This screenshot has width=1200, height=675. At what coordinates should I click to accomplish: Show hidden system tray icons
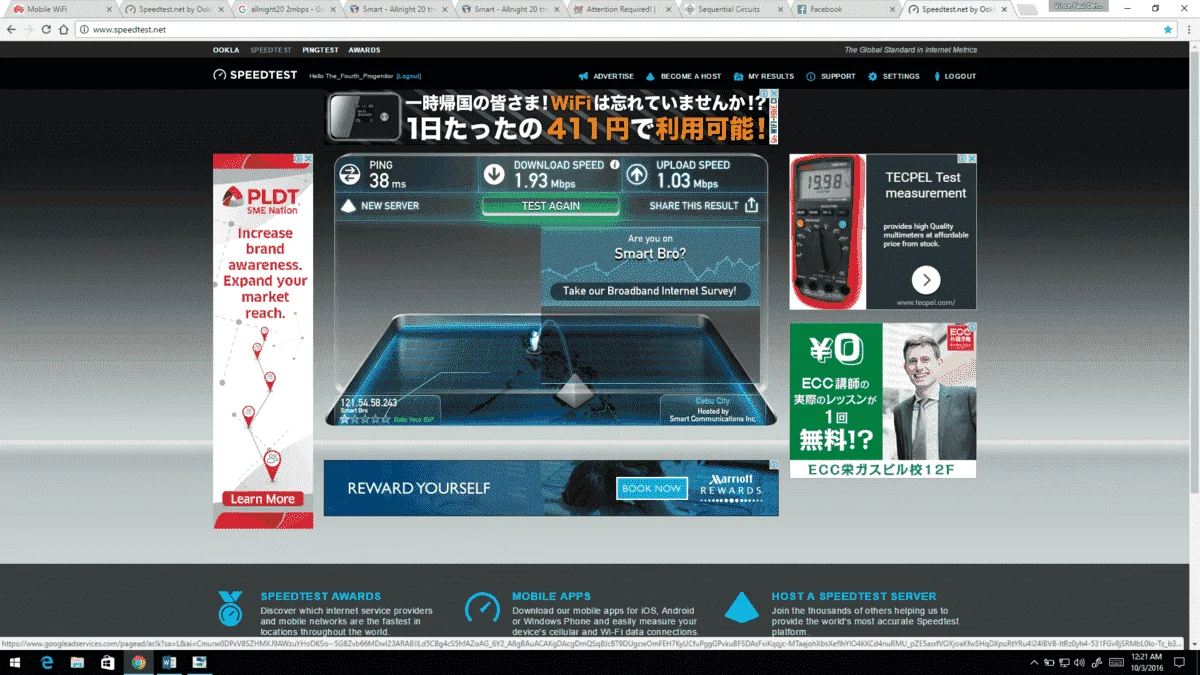pos(1034,663)
